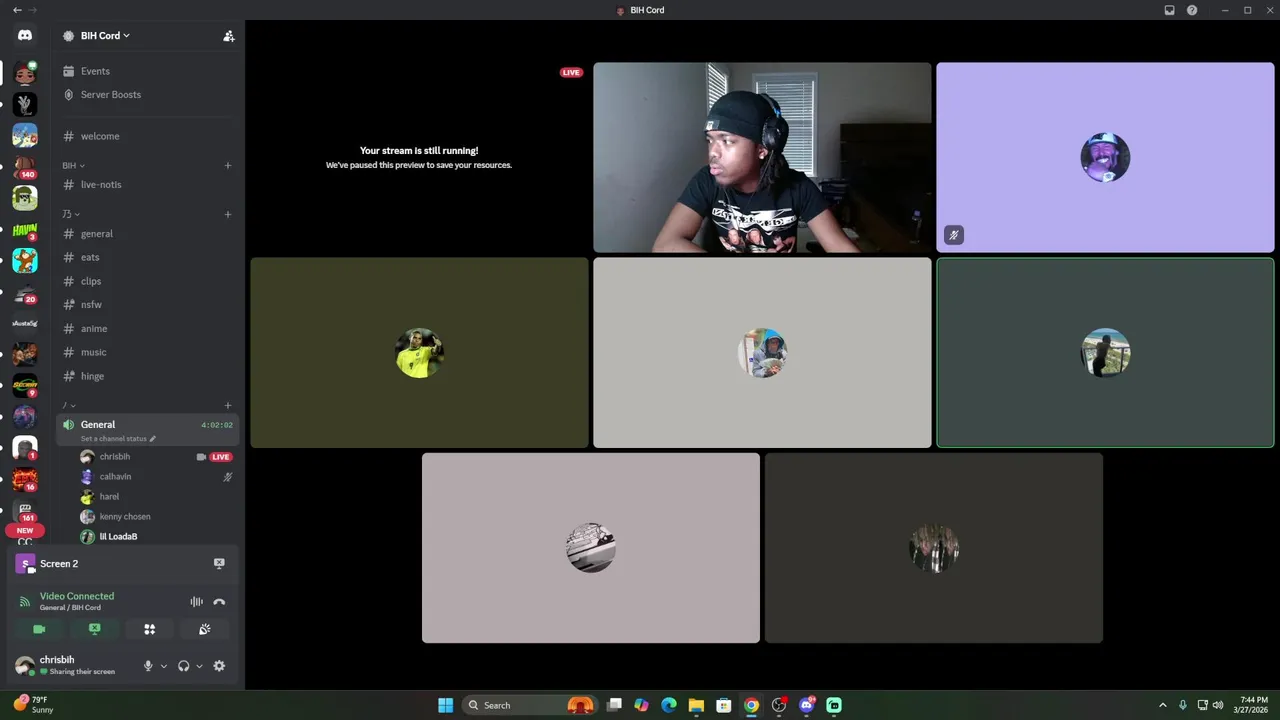
Task: Open the Help icon in title bar
Action: click(x=1192, y=10)
